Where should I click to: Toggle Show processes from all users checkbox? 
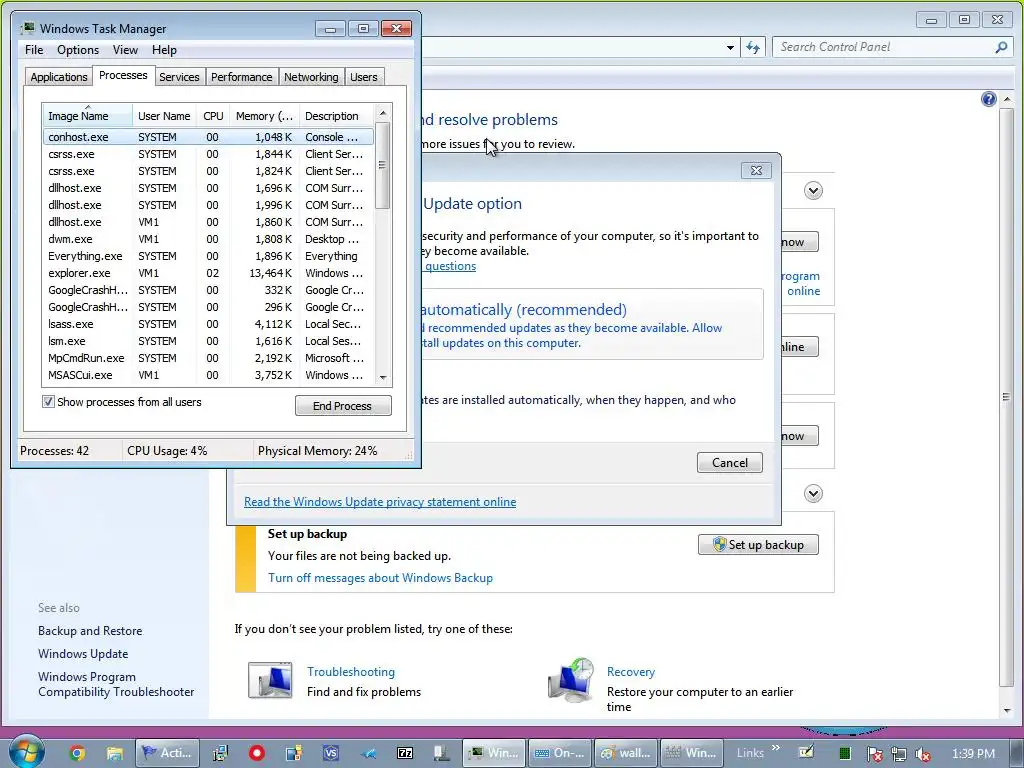point(48,402)
